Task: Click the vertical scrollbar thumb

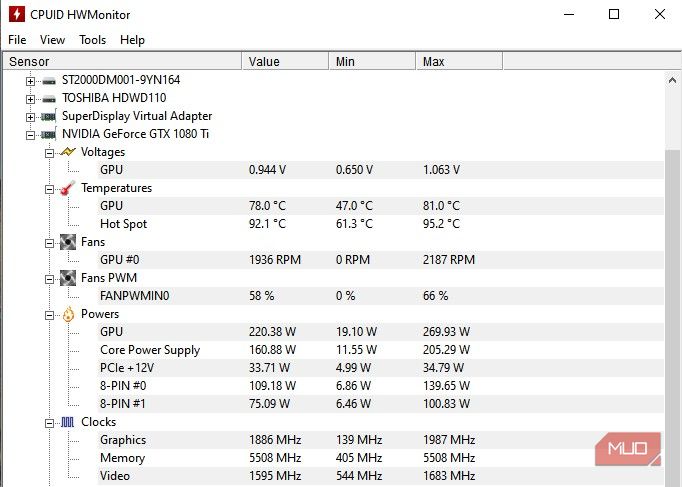Action: (x=672, y=300)
